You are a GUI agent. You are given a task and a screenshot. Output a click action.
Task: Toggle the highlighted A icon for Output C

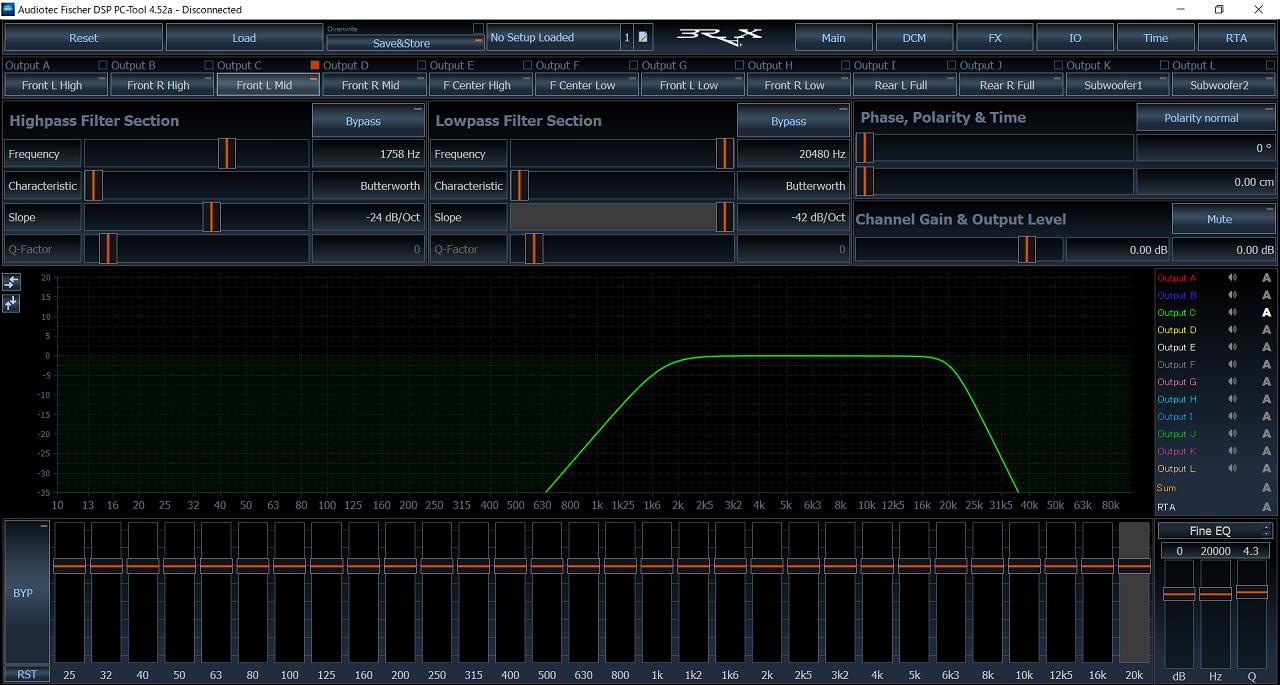1267,313
